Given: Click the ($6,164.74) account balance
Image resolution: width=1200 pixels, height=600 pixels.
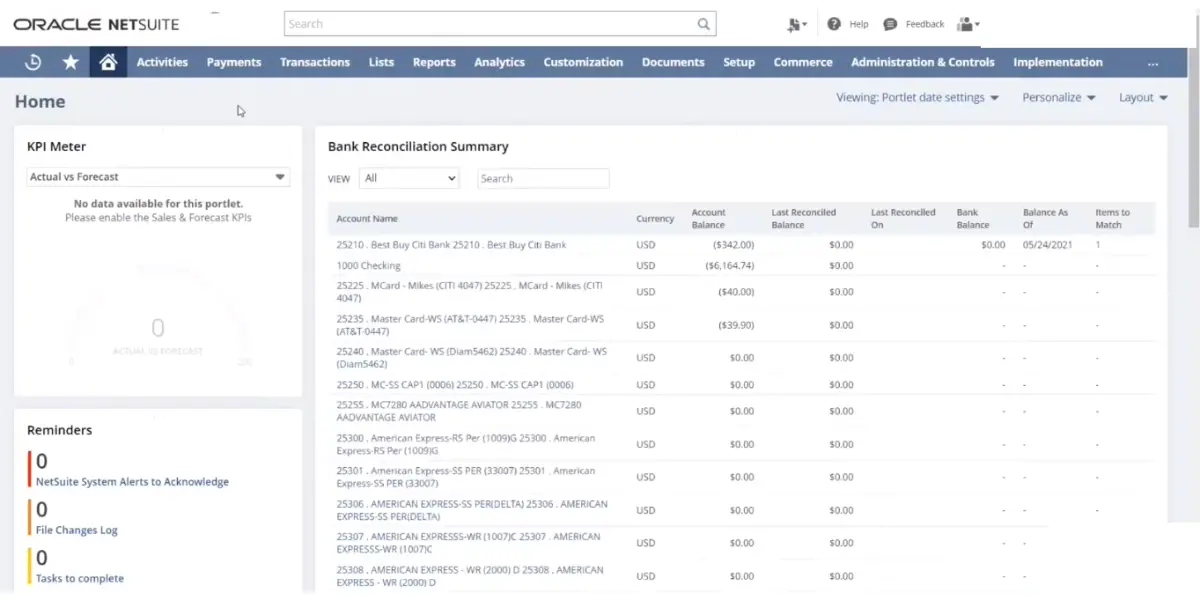Looking at the screenshot, I should (730, 266).
